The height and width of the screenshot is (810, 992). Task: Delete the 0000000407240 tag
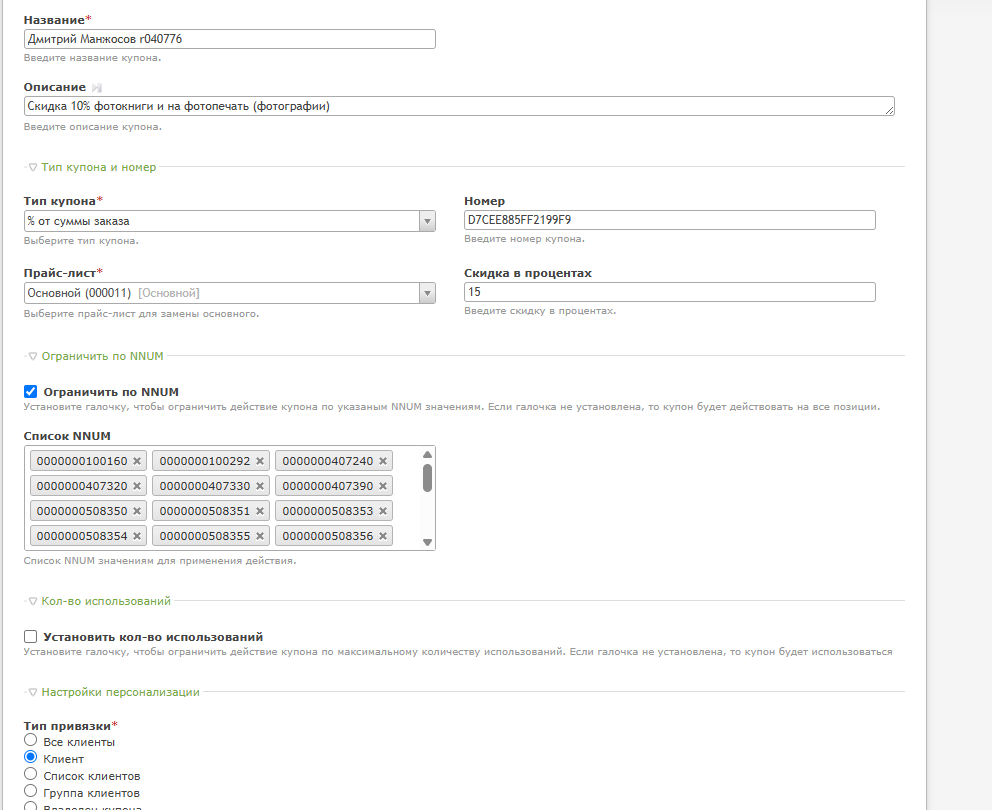[383, 461]
